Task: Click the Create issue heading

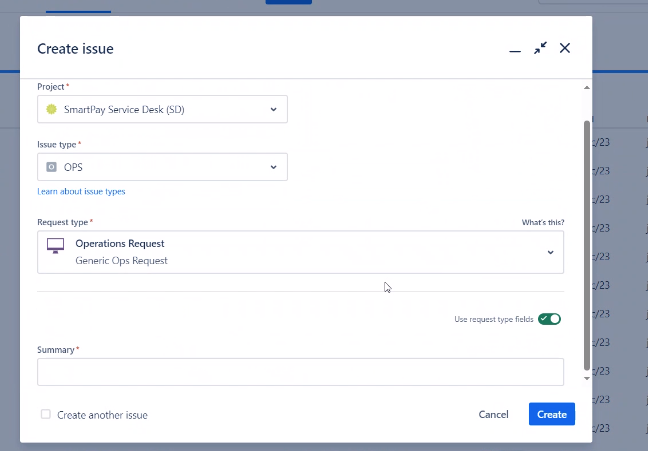Action: (x=75, y=49)
